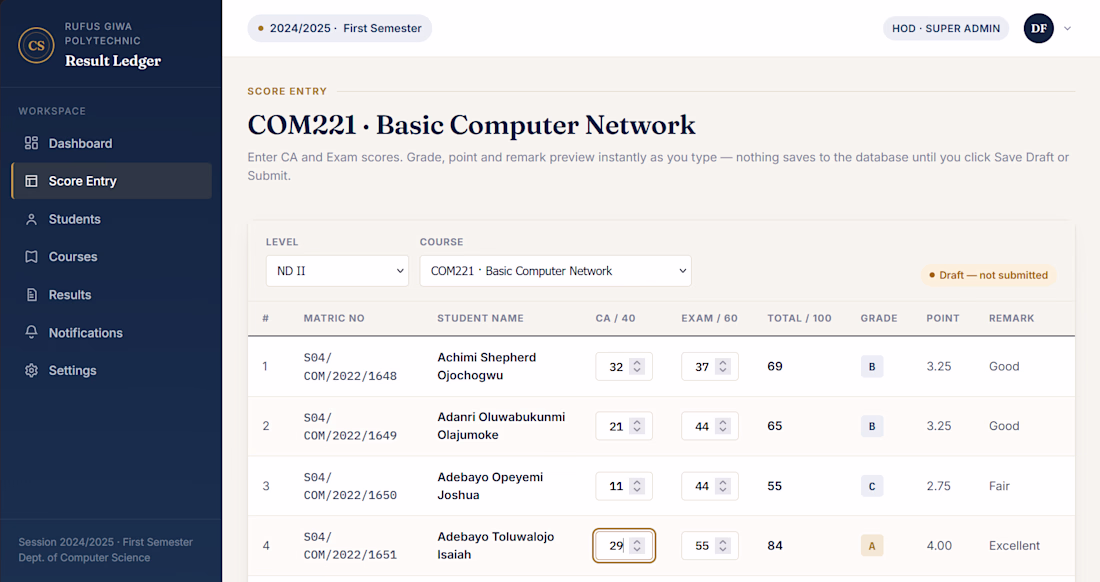The image size is (1100, 582).
Task: Open Notifications in the sidebar
Action: [112, 332]
